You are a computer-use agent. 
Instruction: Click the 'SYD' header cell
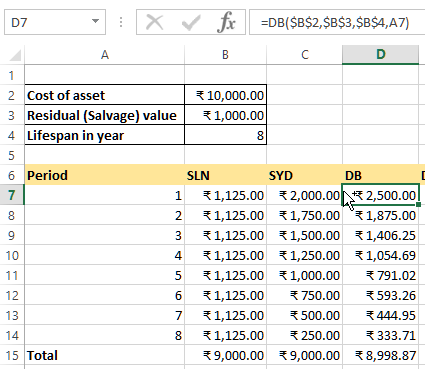click(x=304, y=175)
